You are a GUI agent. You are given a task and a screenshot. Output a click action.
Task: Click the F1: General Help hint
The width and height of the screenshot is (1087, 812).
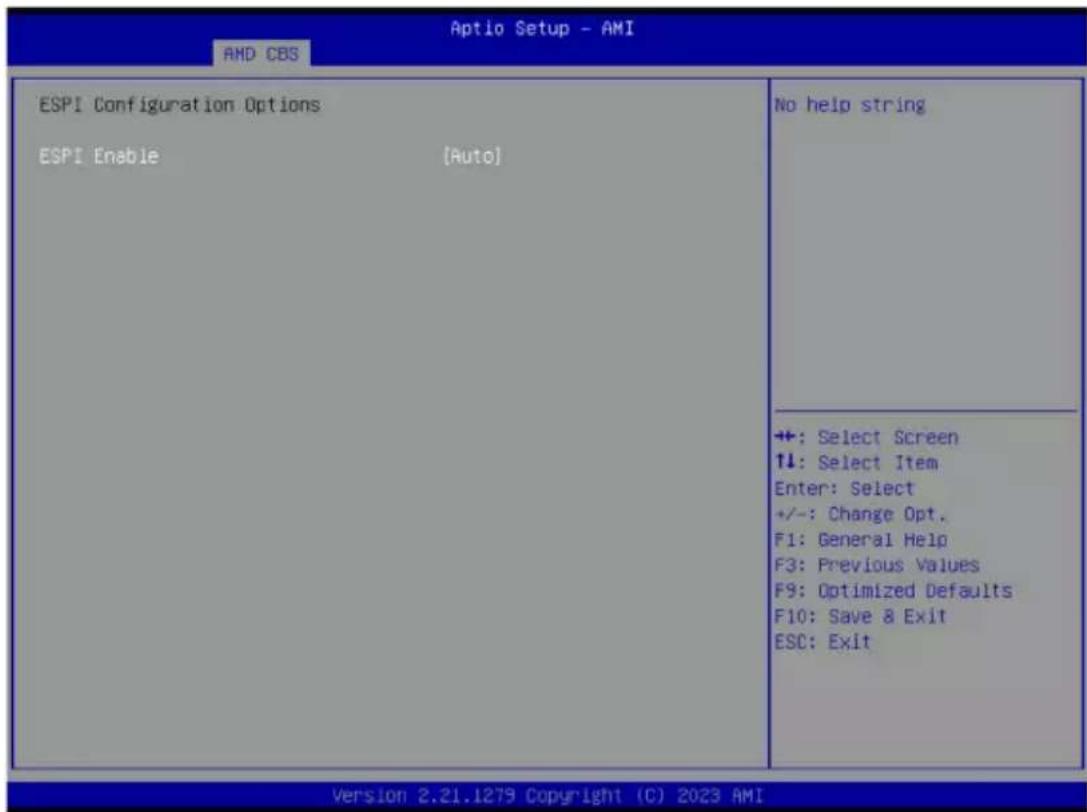(x=861, y=539)
